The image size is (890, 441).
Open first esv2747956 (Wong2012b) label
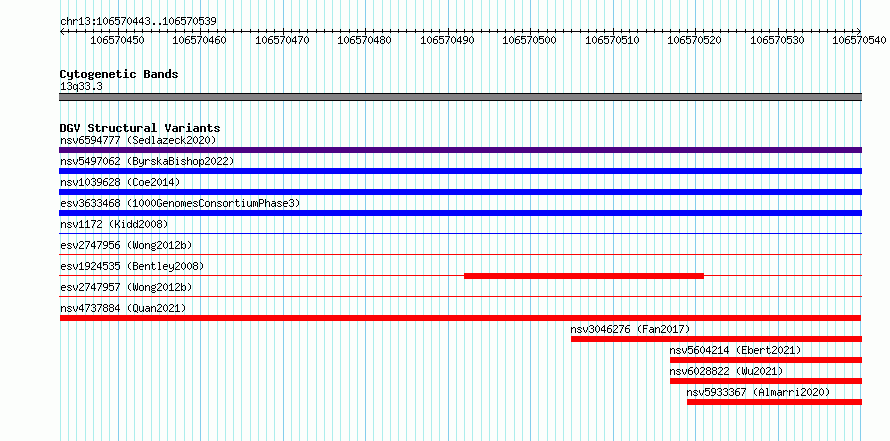click(126, 245)
